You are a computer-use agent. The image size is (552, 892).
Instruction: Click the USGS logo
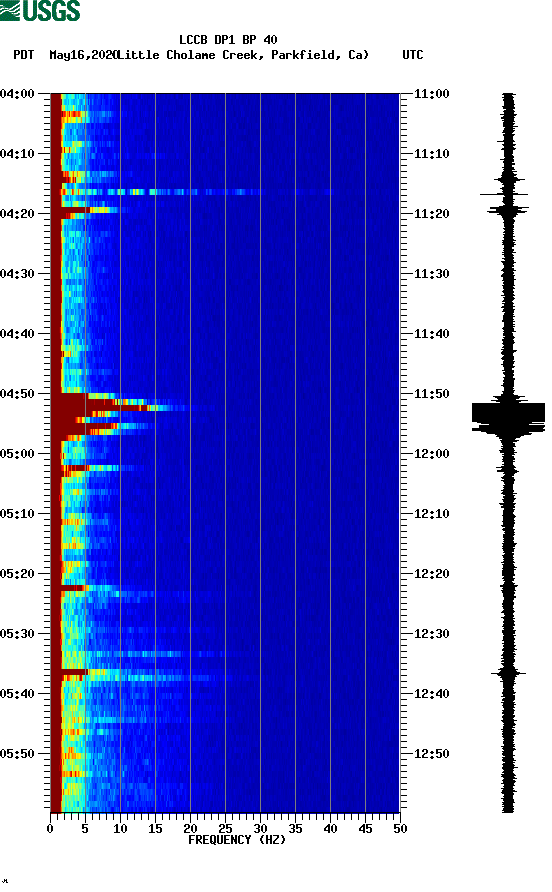click(40, 10)
